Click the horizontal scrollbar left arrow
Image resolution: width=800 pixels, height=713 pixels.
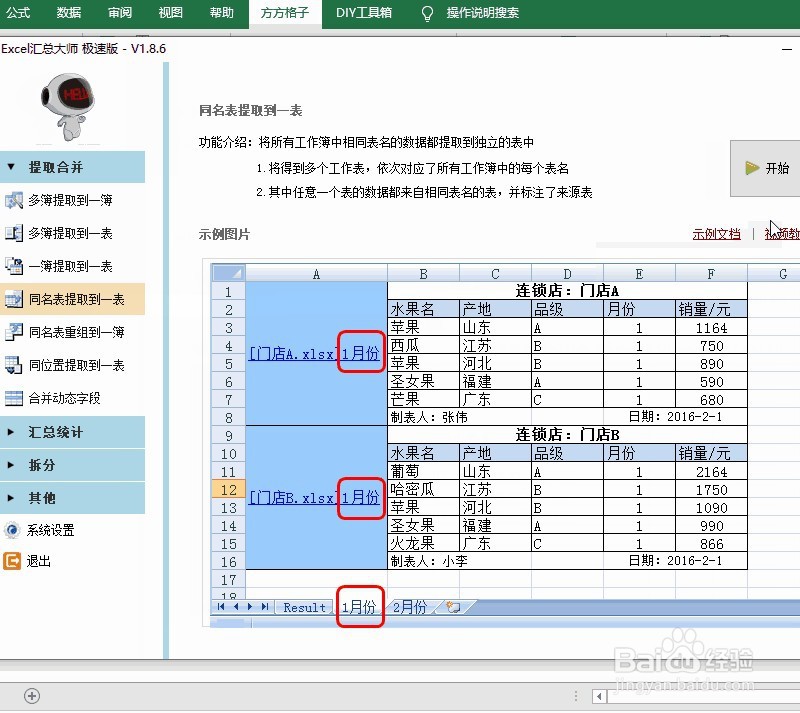pyautogui.click(x=599, y=696)
